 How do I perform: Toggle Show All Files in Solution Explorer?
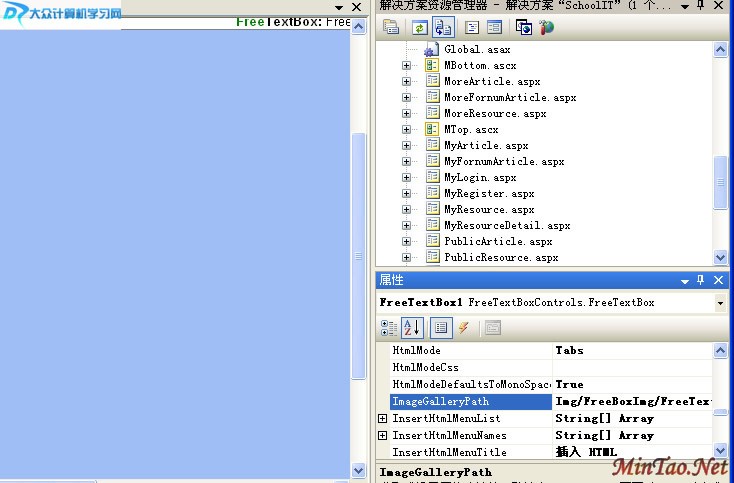(x=442, y=27)
